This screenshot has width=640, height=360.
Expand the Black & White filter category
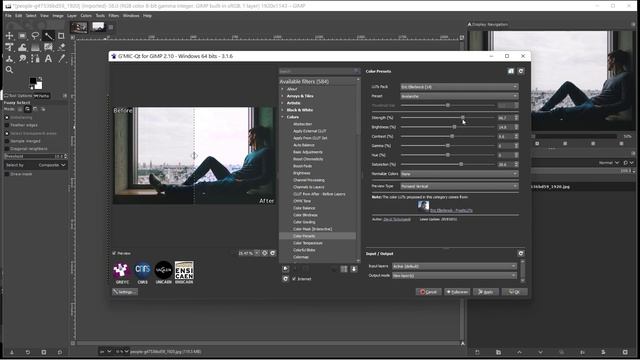(282, 110)
